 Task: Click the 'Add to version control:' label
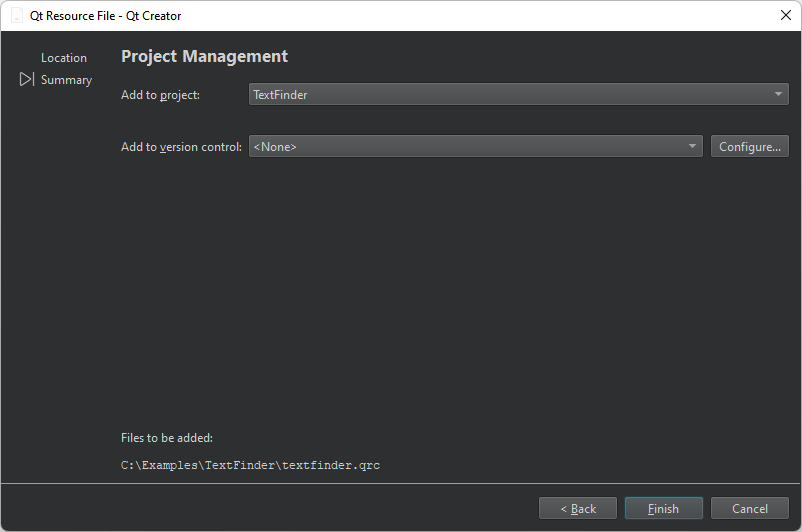pos(181,147)
